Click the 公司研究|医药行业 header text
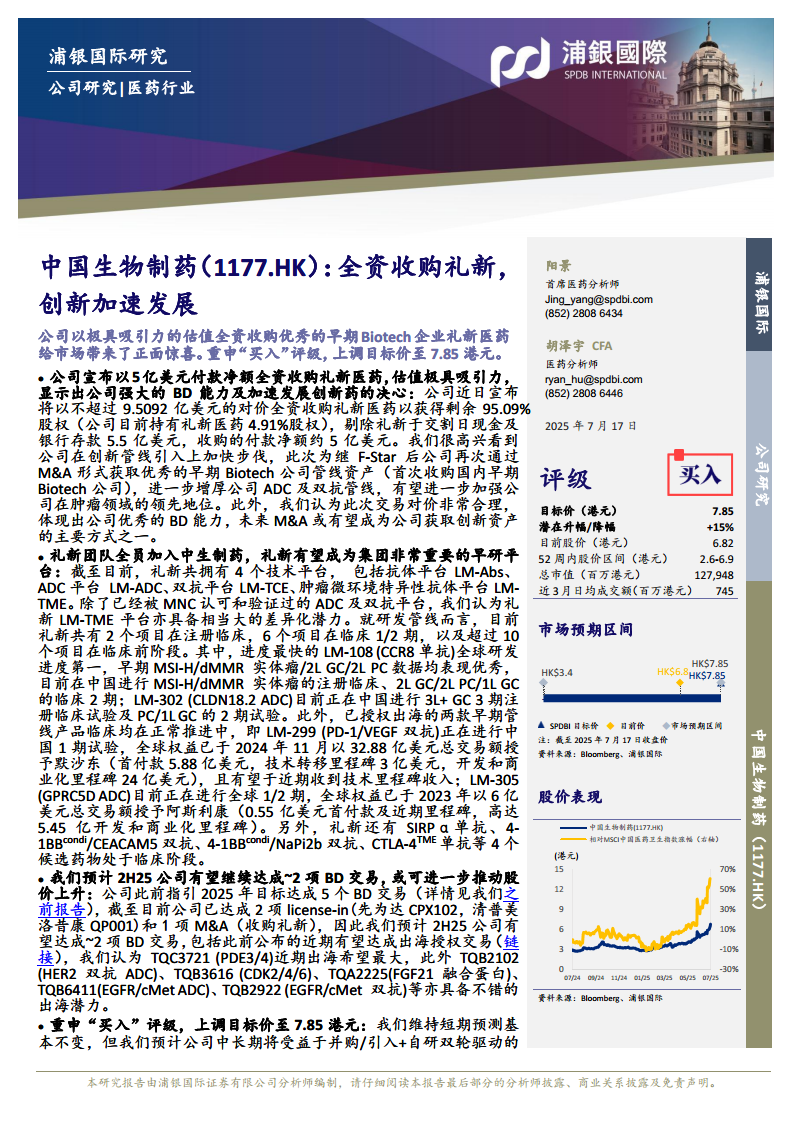 pyautogui.click(x=121, y=88)
